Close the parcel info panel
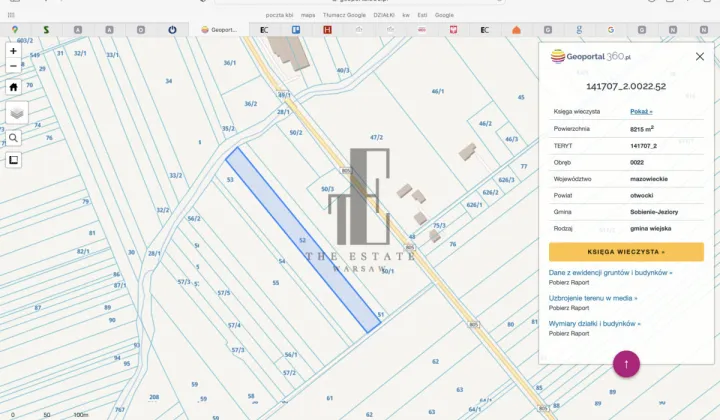This screenshot has height=420, width=720. (x=700, y=57)
